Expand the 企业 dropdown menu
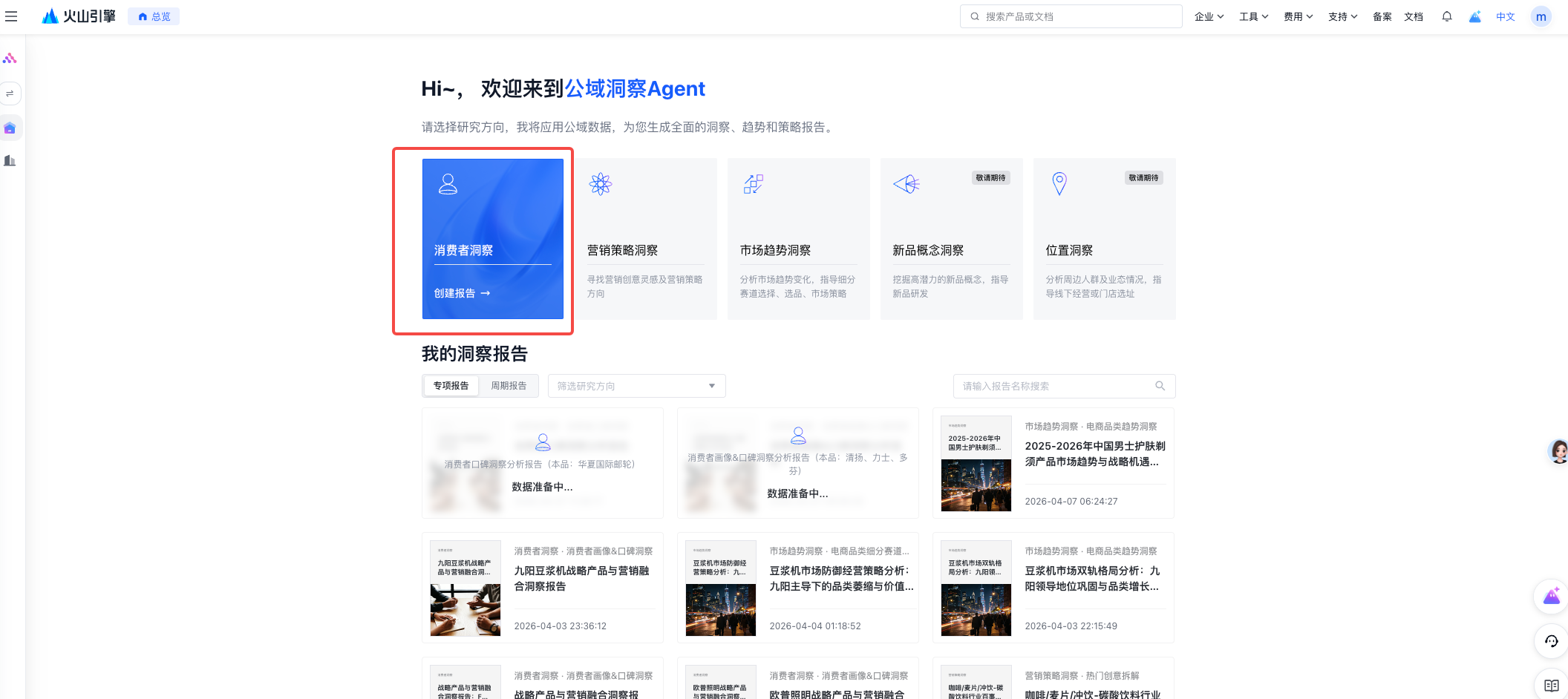The height and width of the screenshot is (699, 1568). (x=1209, y=16)
